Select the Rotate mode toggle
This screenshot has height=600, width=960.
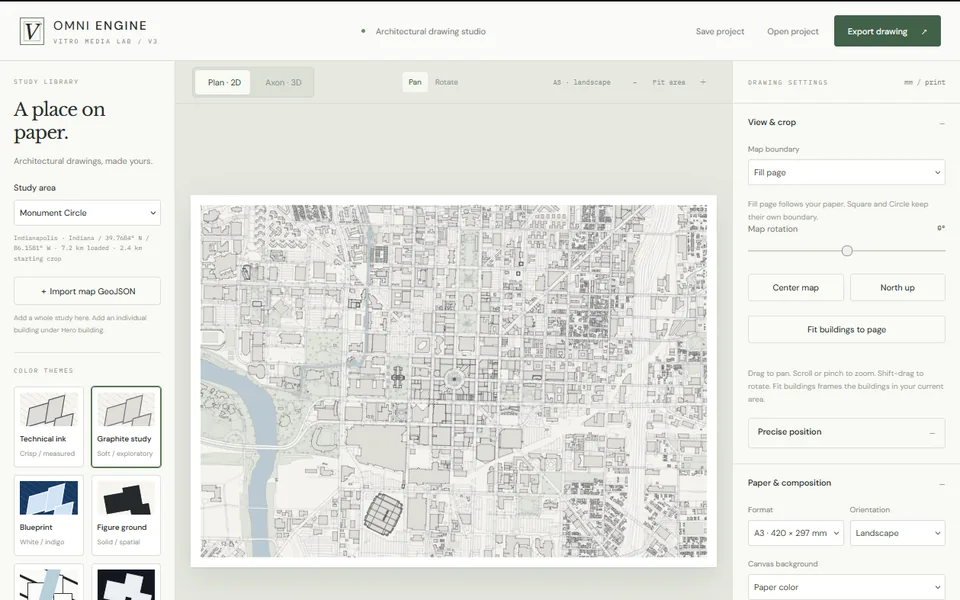(446, 82)
